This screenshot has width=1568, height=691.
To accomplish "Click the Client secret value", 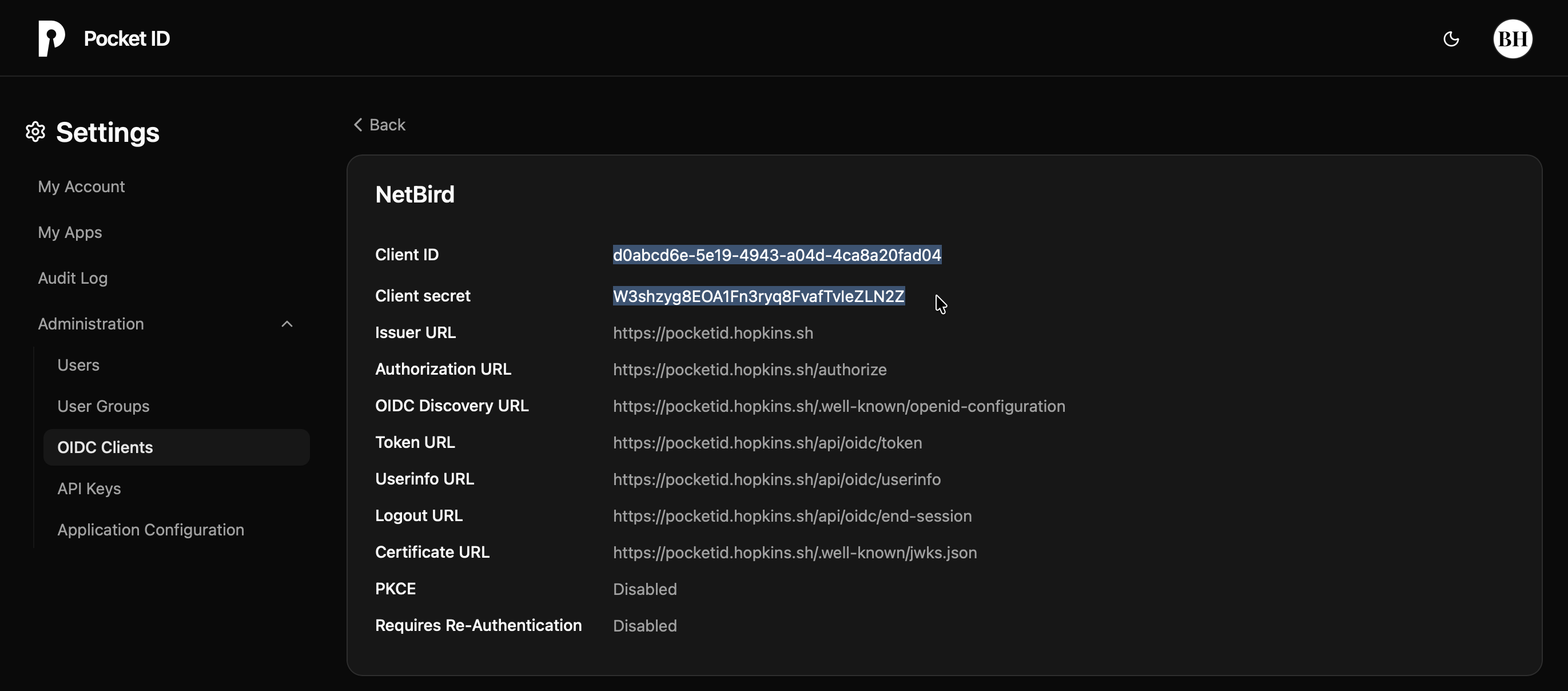I will click(758, 296).
